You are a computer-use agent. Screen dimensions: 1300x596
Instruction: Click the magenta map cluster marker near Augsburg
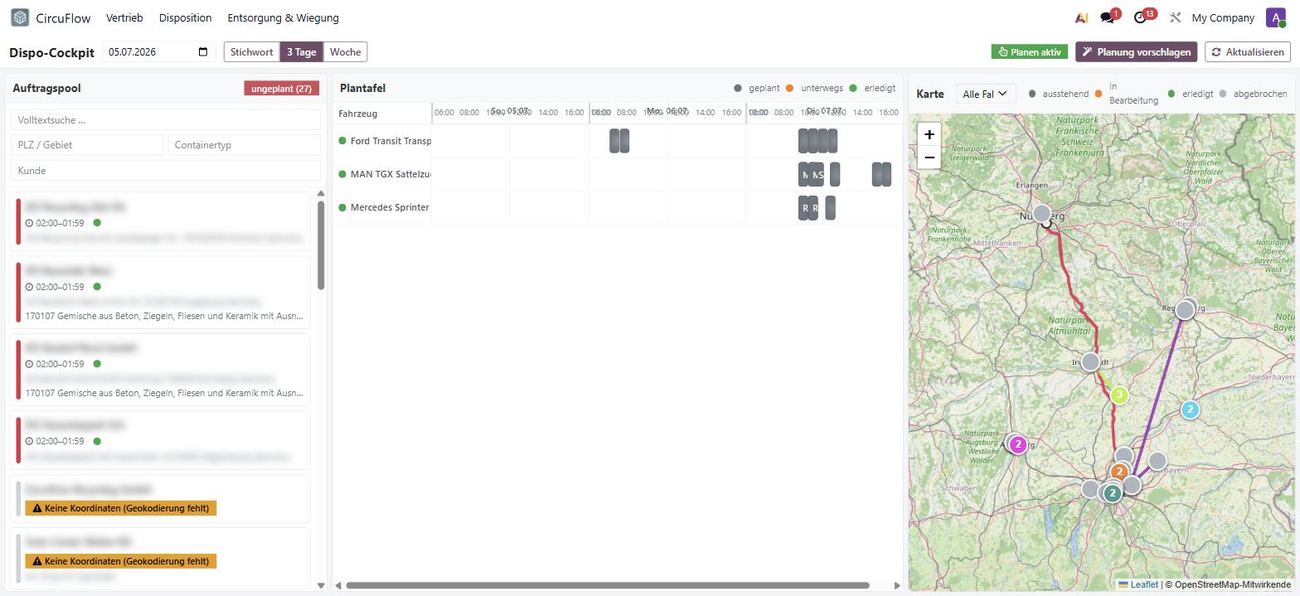(1018, 444)
